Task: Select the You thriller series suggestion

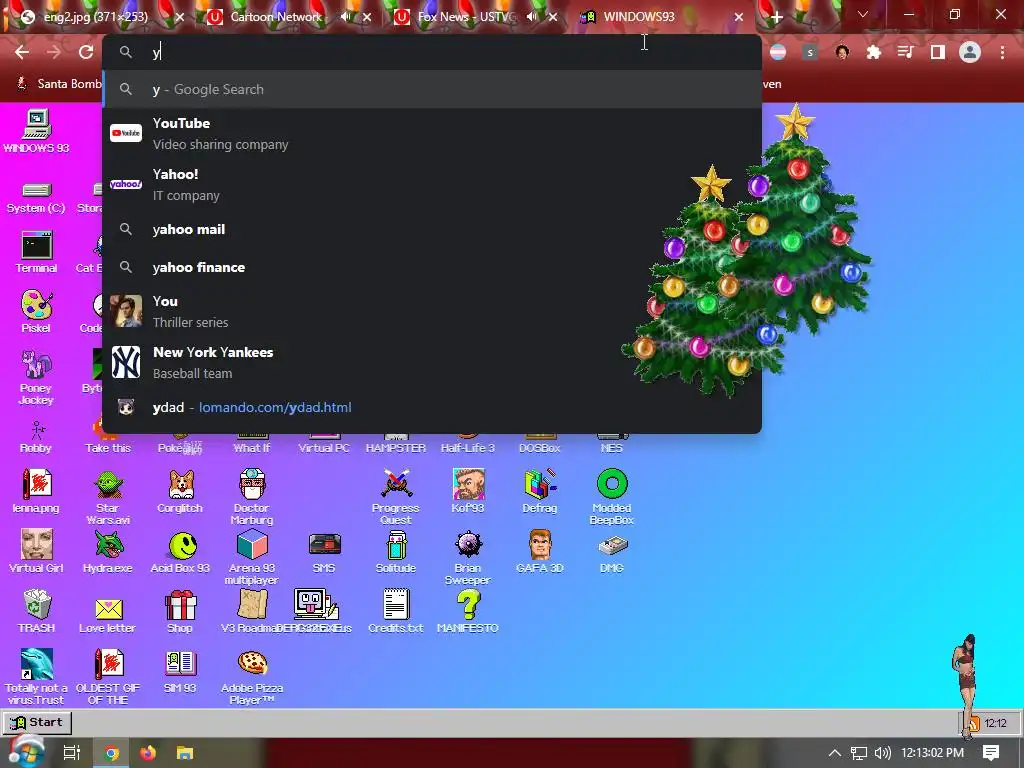Action: click(432, 311)
